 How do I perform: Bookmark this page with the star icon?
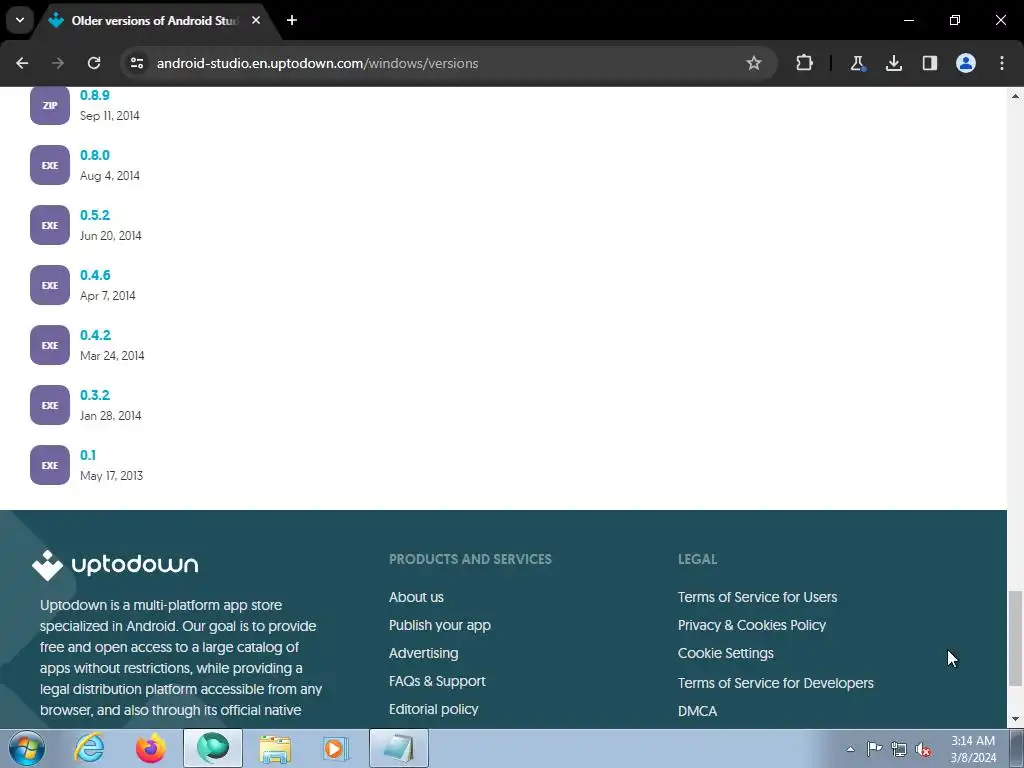[754, 63]
